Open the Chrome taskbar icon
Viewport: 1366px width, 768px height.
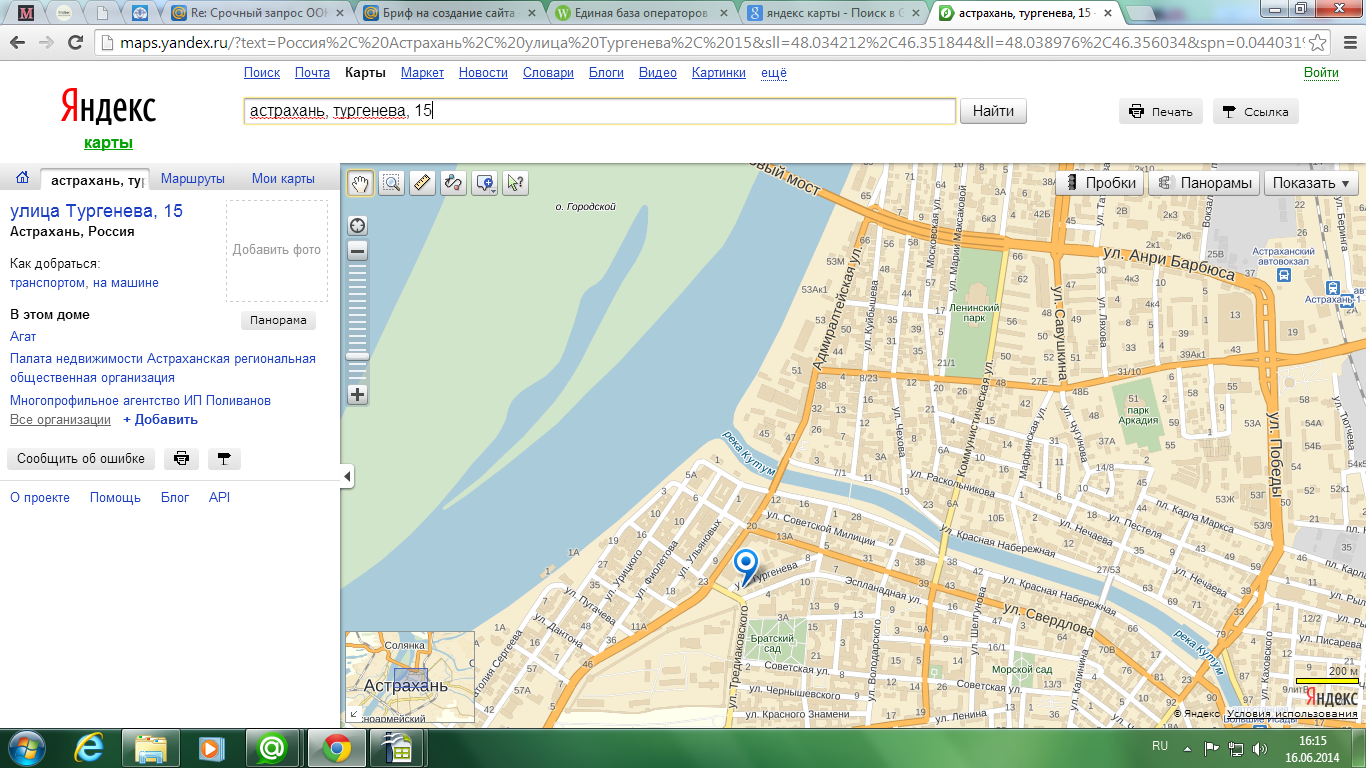click(x=336, y=747)
